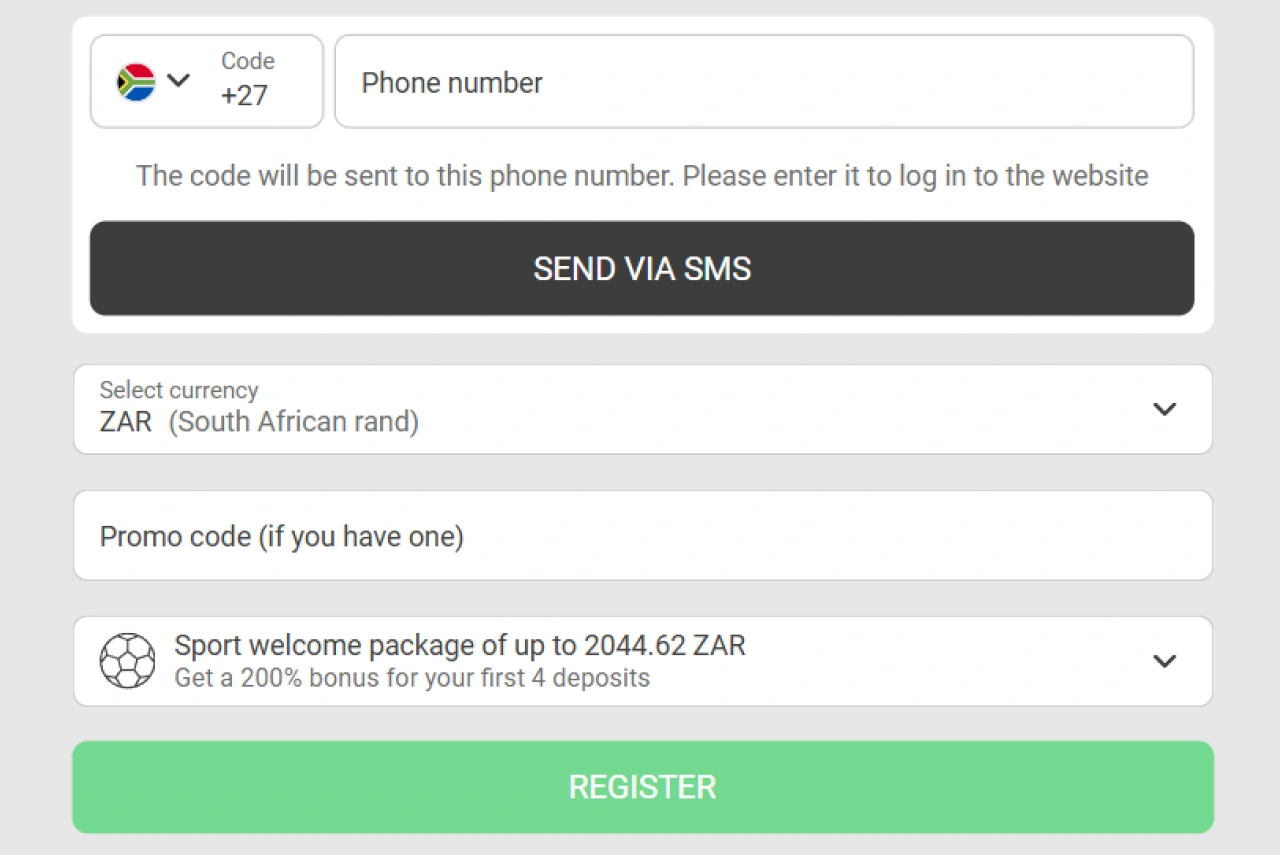The height and width of the screenshot is (855, 1280).
Task: Click the SMS code instruction text
Action: pos(642,175)
